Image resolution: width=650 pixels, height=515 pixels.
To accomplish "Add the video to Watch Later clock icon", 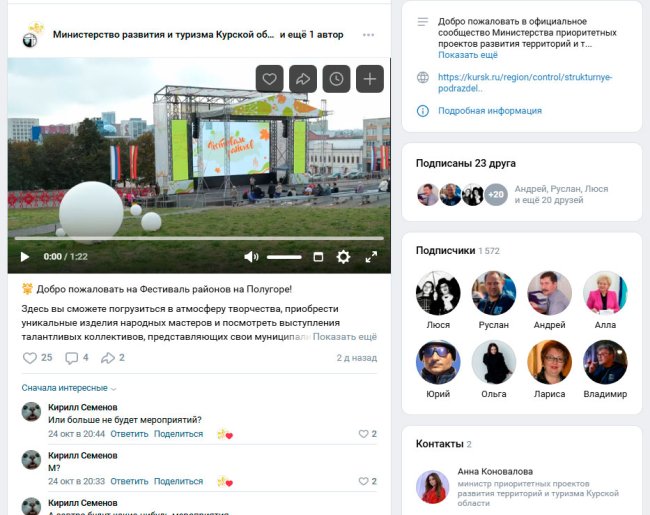I will (336, 79).
